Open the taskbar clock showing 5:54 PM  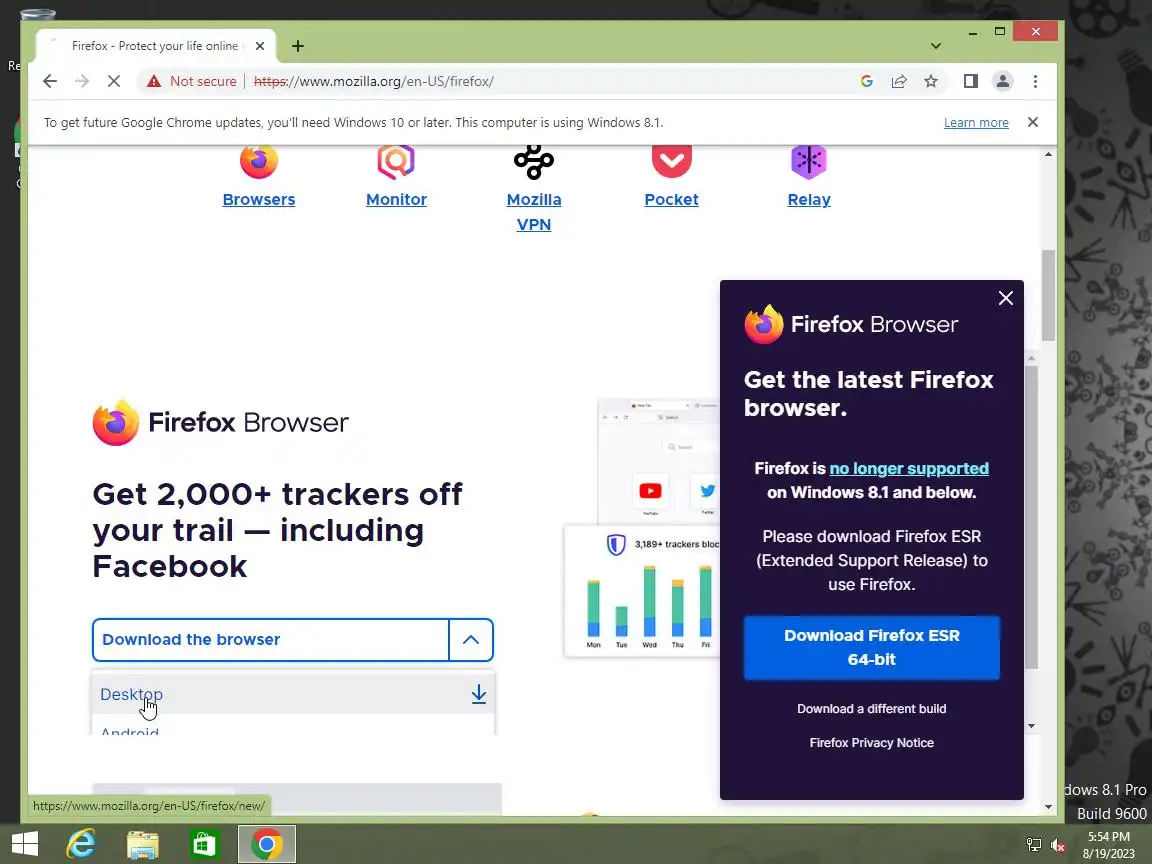1109,845
